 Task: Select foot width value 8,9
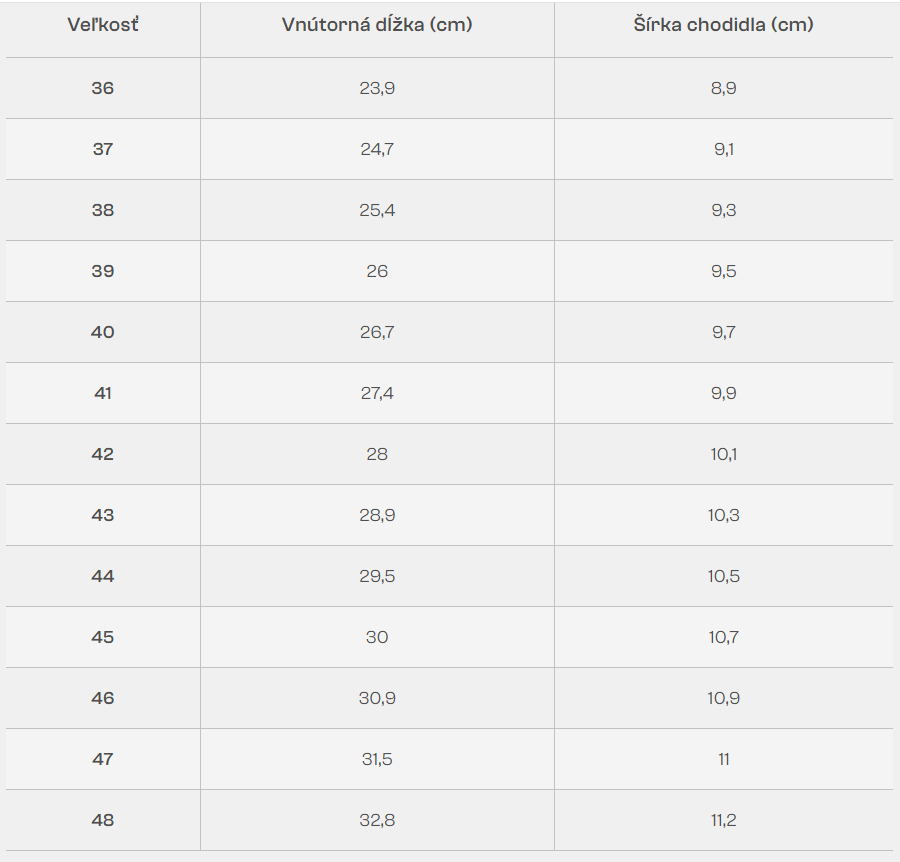coord(723,88)
